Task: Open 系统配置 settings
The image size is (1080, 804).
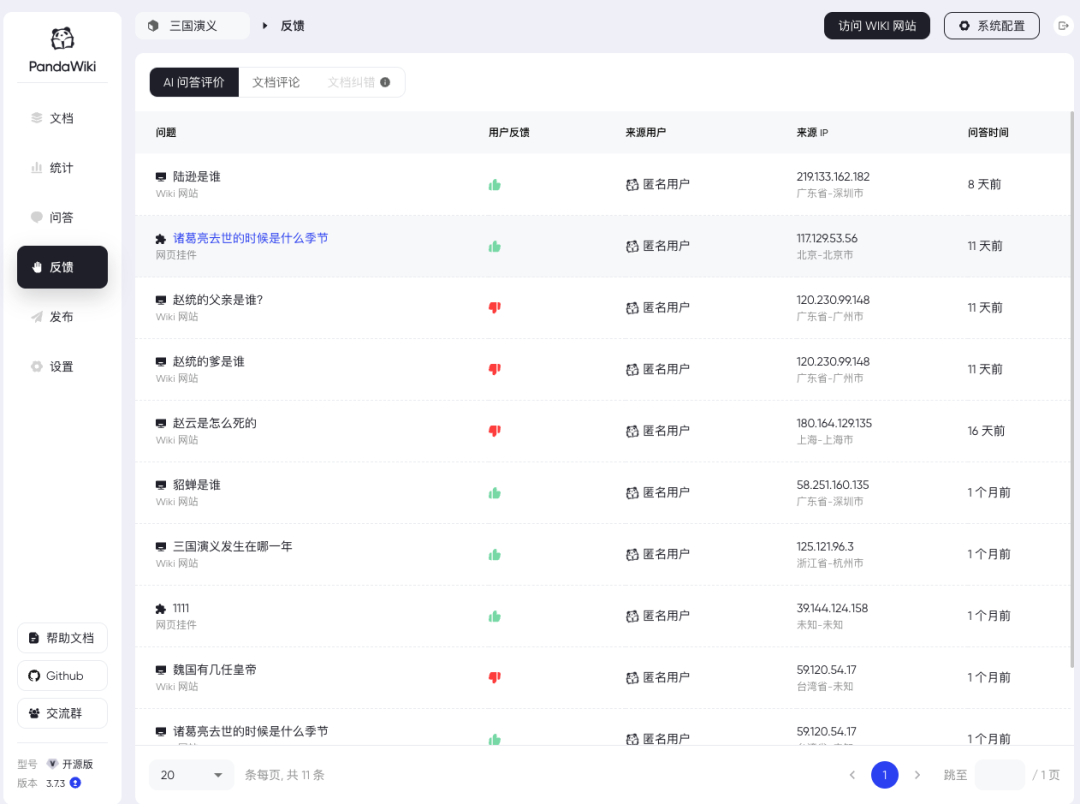Action: coord(991,25)
